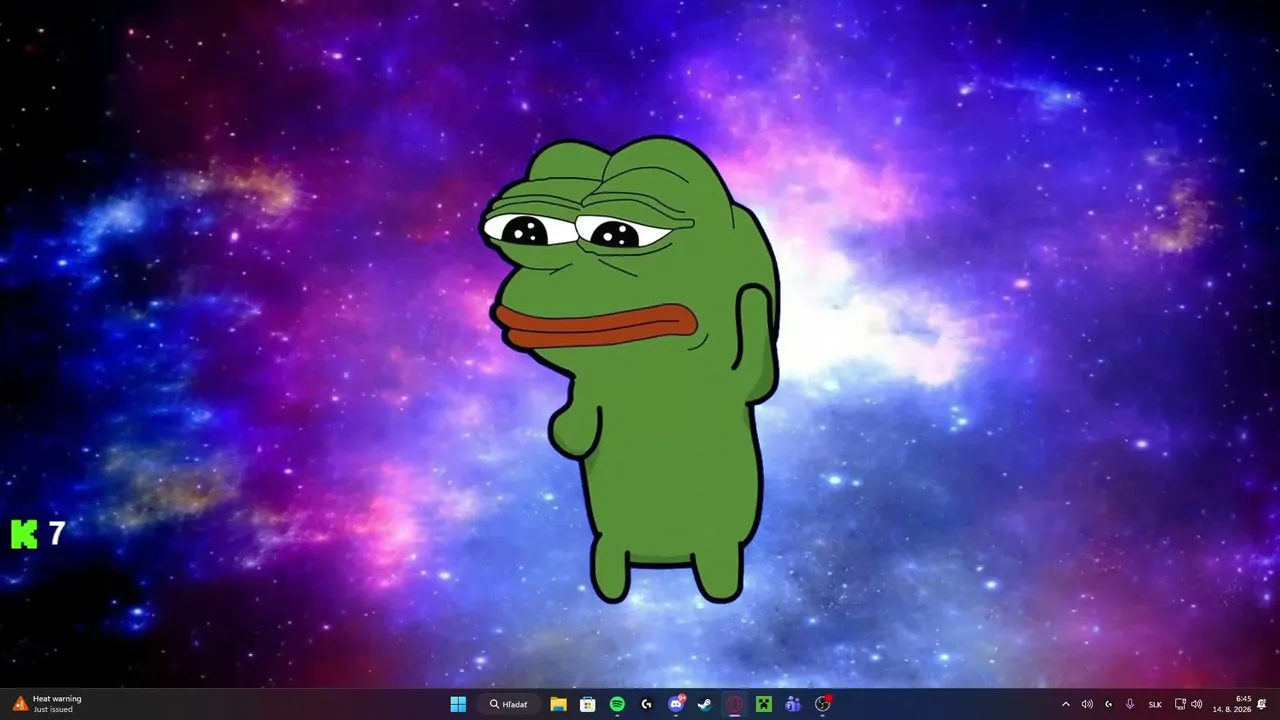Open the Windows Start menu
The height and width of the screenshot is (720, 1280).
pyautogui.click(x=458, y=704)
